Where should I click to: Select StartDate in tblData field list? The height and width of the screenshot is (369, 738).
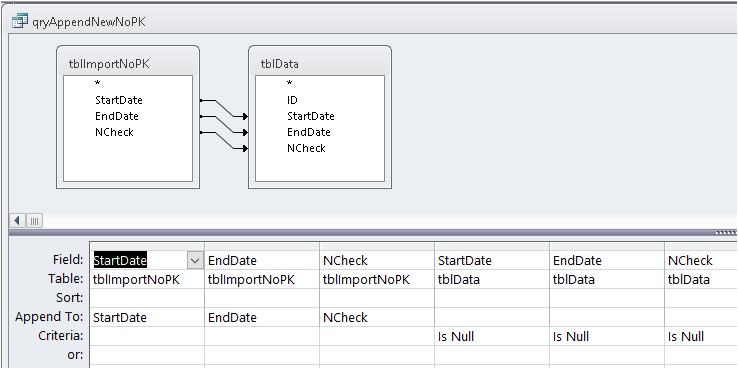click(x=311, y=116)
